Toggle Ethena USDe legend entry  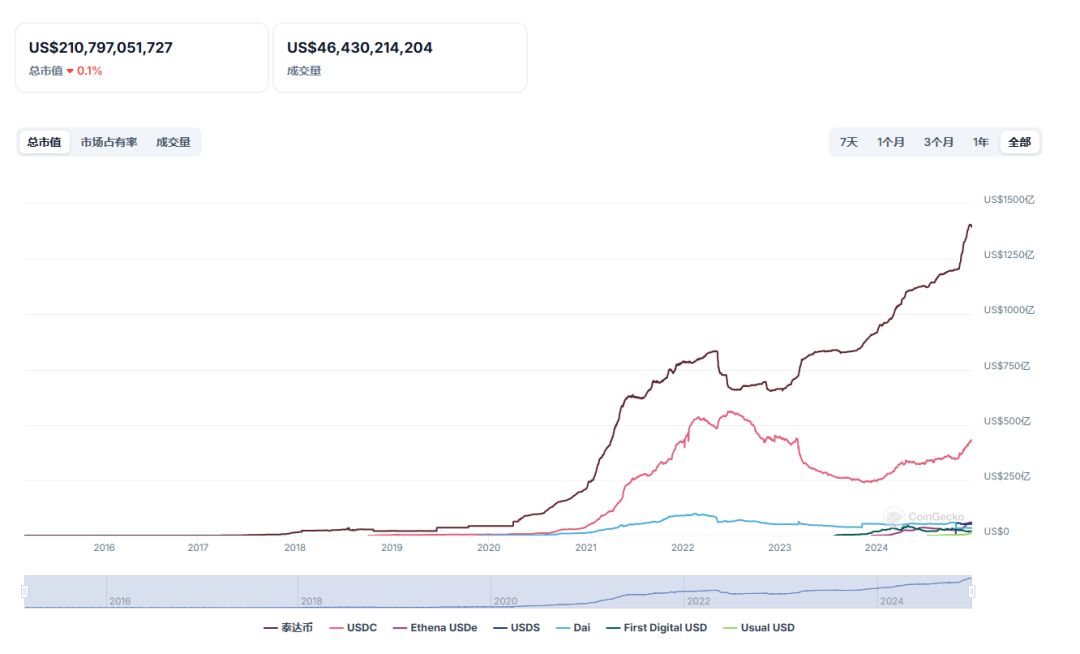click(434, 628)
